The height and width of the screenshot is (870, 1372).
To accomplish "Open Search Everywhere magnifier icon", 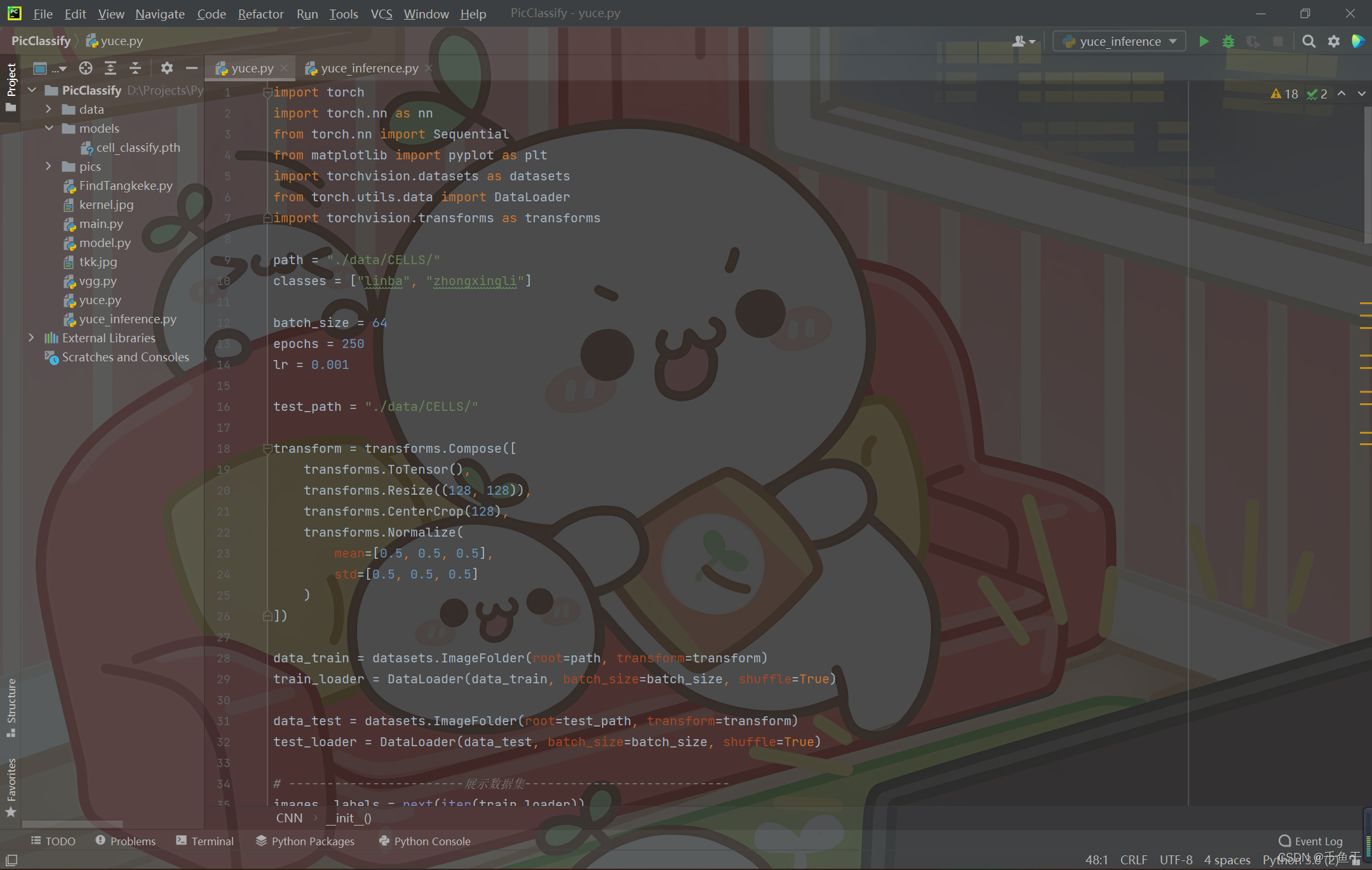I will point(1308,41).
